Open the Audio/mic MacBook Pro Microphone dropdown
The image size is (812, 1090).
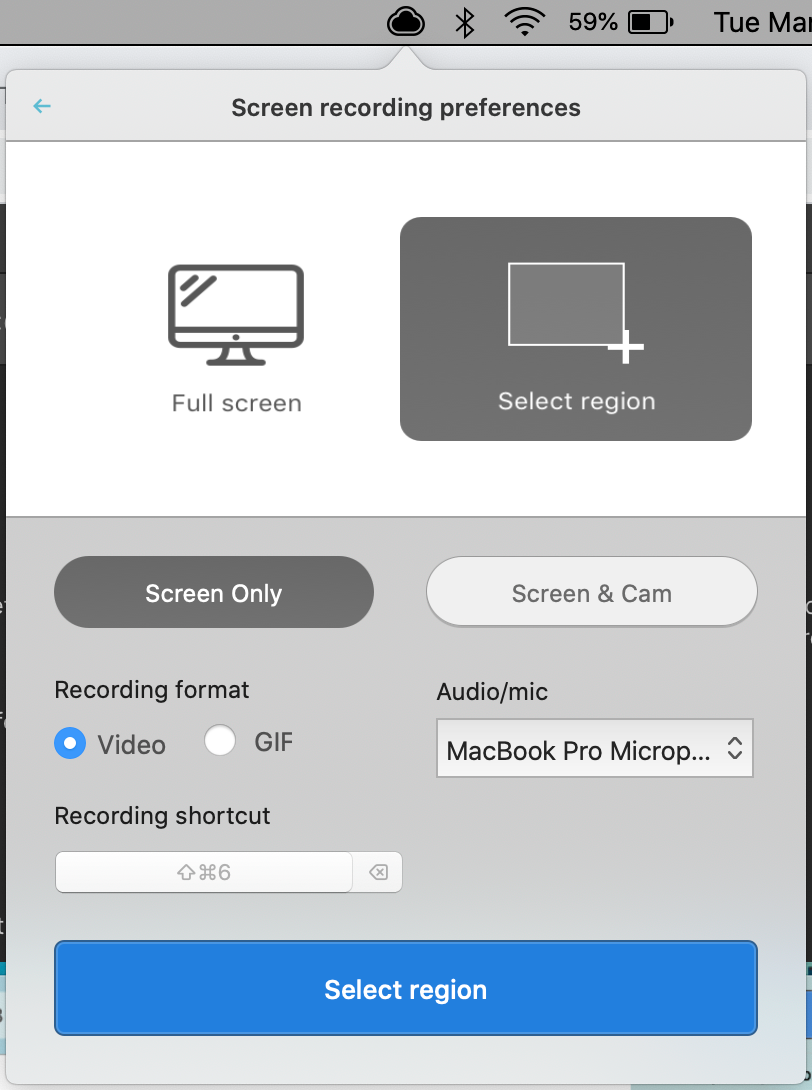click(x=594, y=749)
